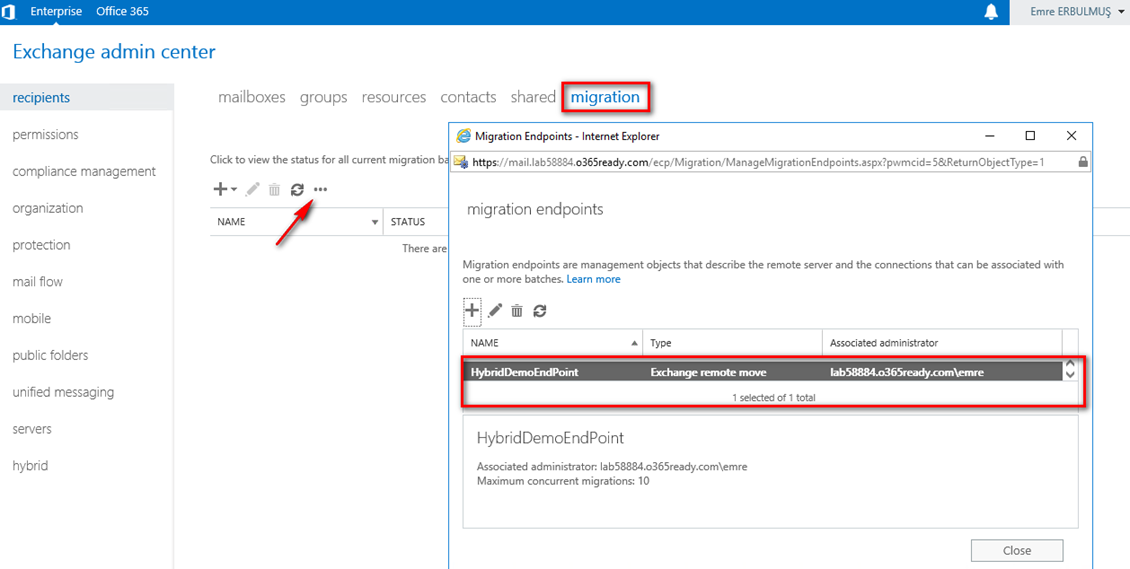Click the mail page icon beside the URL
The image size is (1130, 569).
[460, 162]
